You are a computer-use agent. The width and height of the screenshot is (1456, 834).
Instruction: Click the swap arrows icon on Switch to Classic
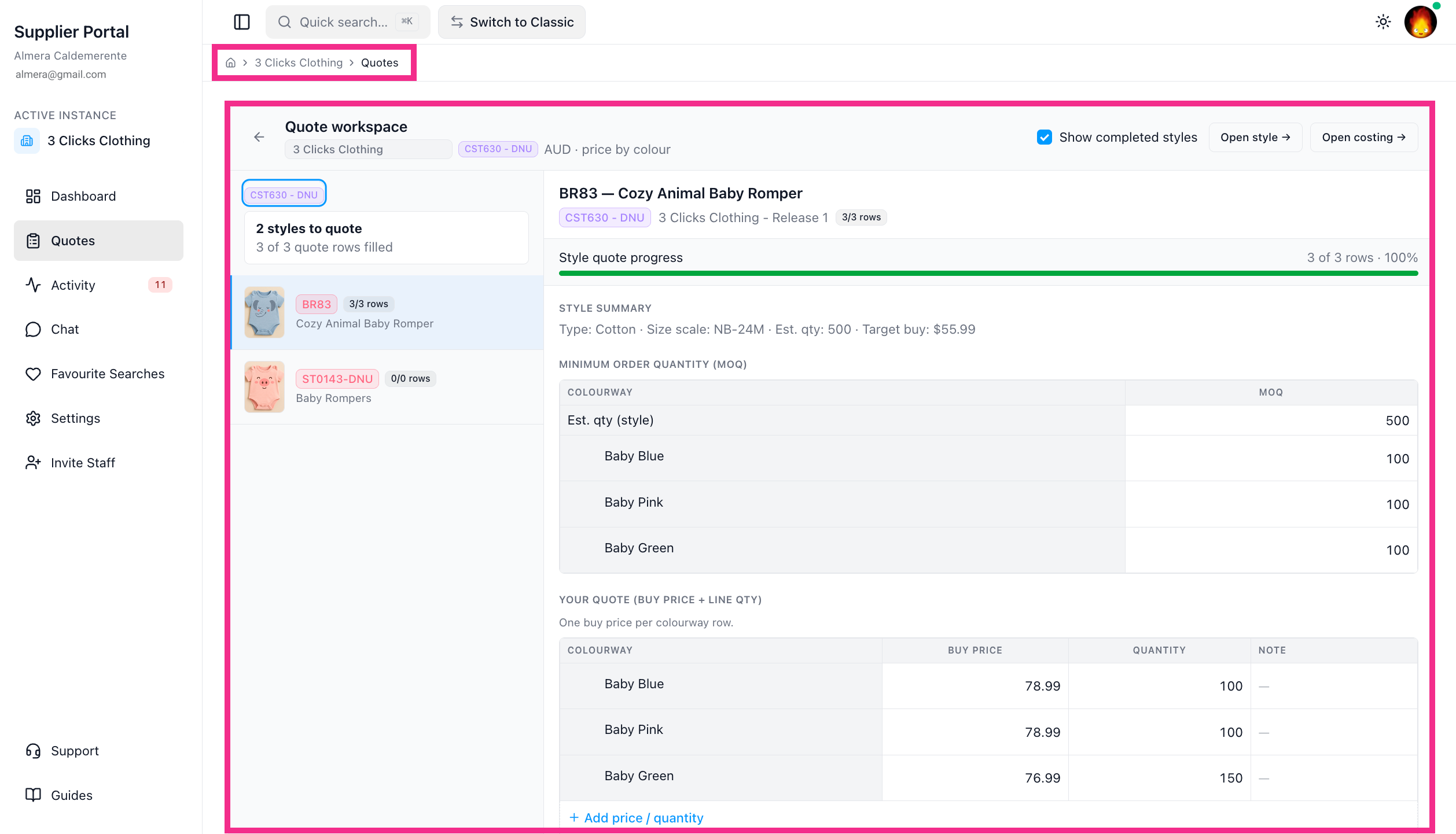coord(457,22)
